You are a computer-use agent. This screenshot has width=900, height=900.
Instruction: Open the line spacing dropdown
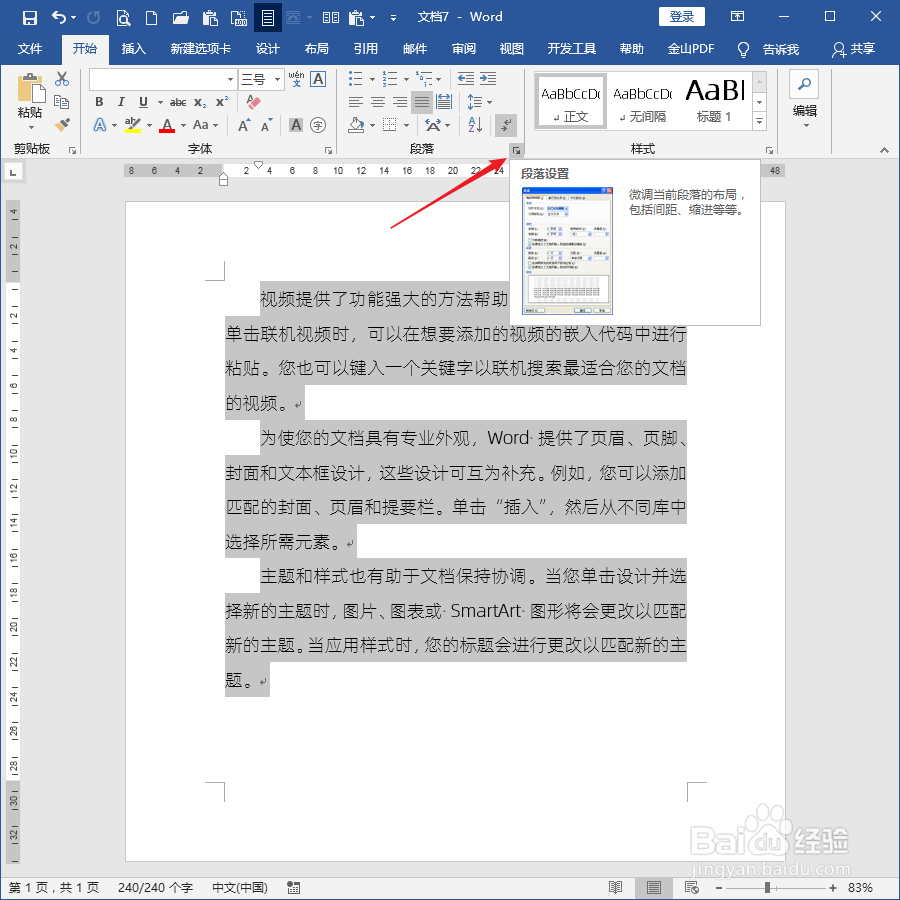(x=480, y=101)
